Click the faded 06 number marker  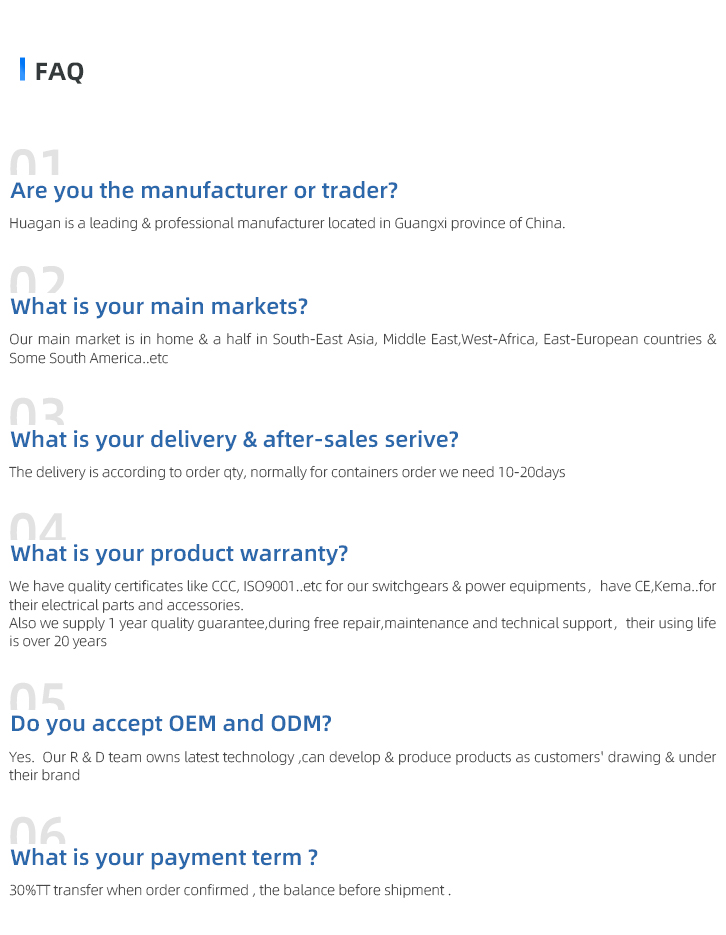37,831
